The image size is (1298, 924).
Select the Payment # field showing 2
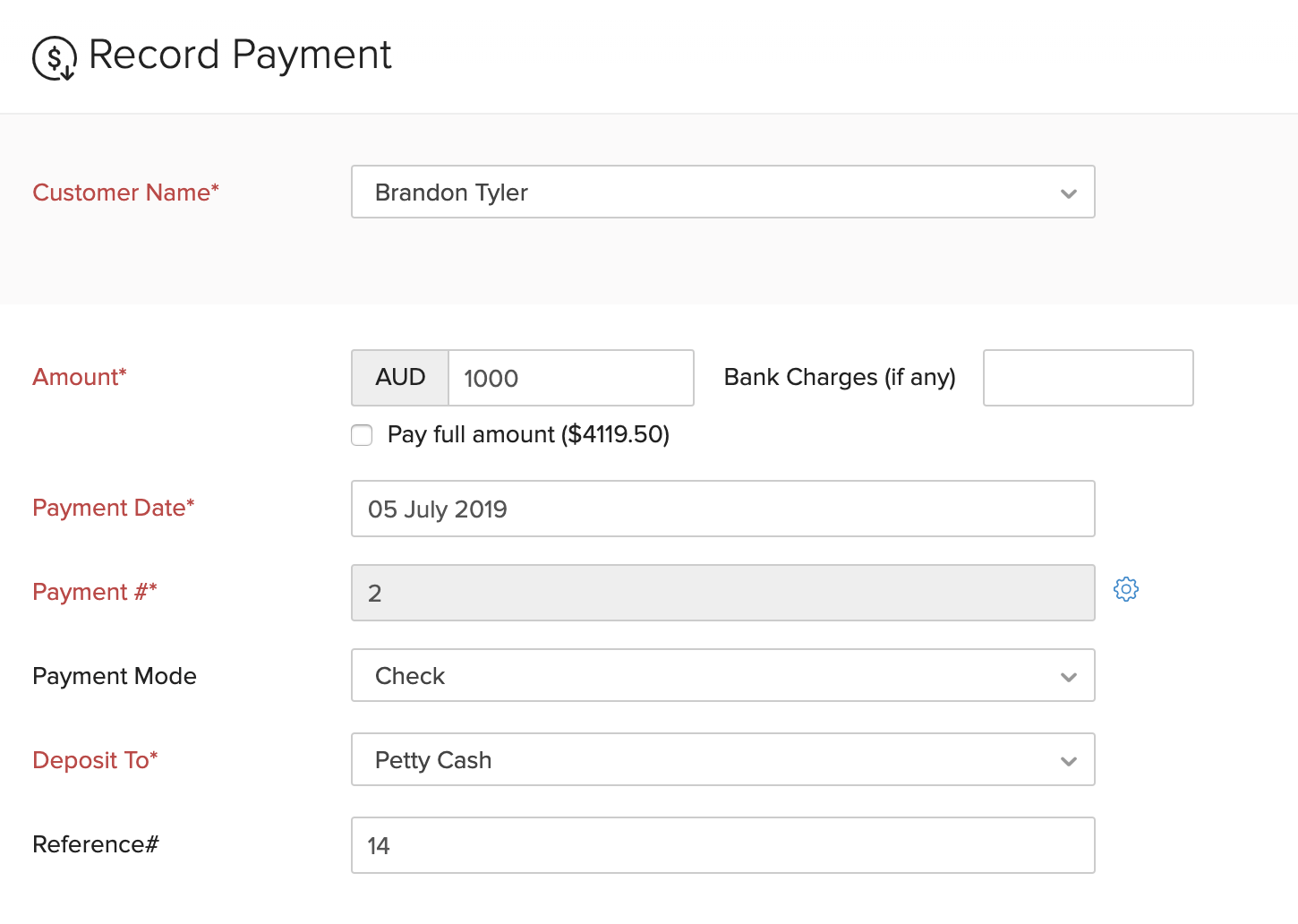coord(722,593)
